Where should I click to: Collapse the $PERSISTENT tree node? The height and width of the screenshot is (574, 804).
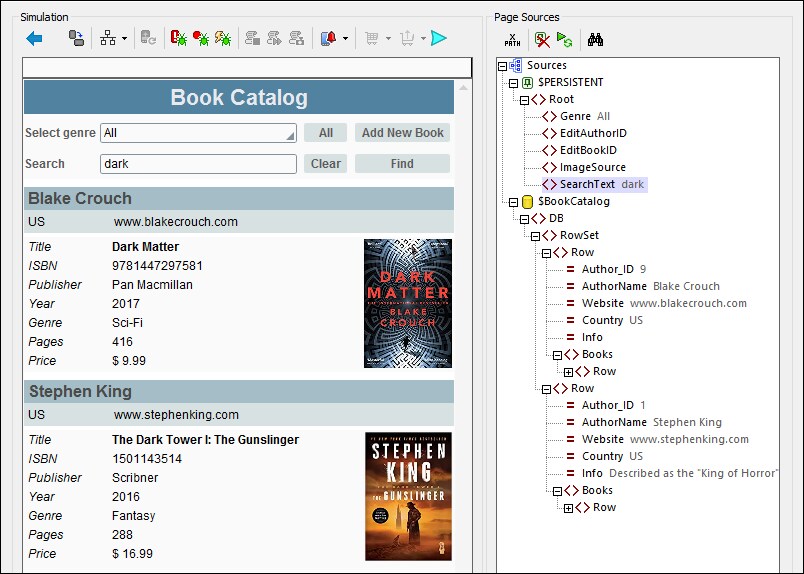click(x=514, y=83)
